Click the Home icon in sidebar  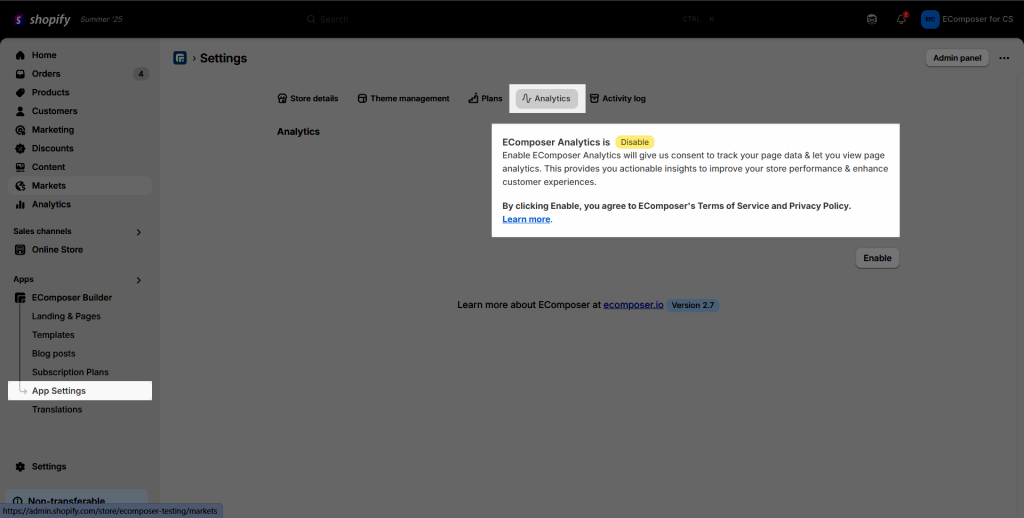pos(20,56)
